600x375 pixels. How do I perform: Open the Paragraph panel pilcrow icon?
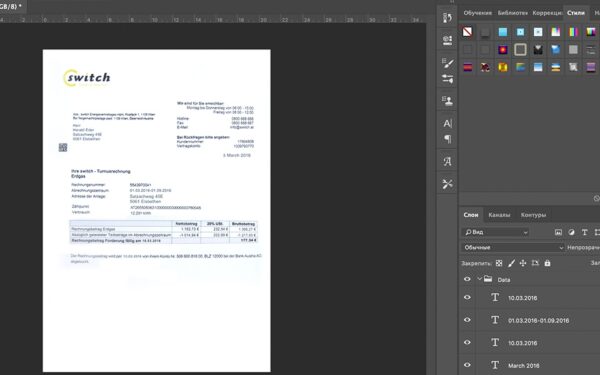pyautogui.click(x=447, y=139)
